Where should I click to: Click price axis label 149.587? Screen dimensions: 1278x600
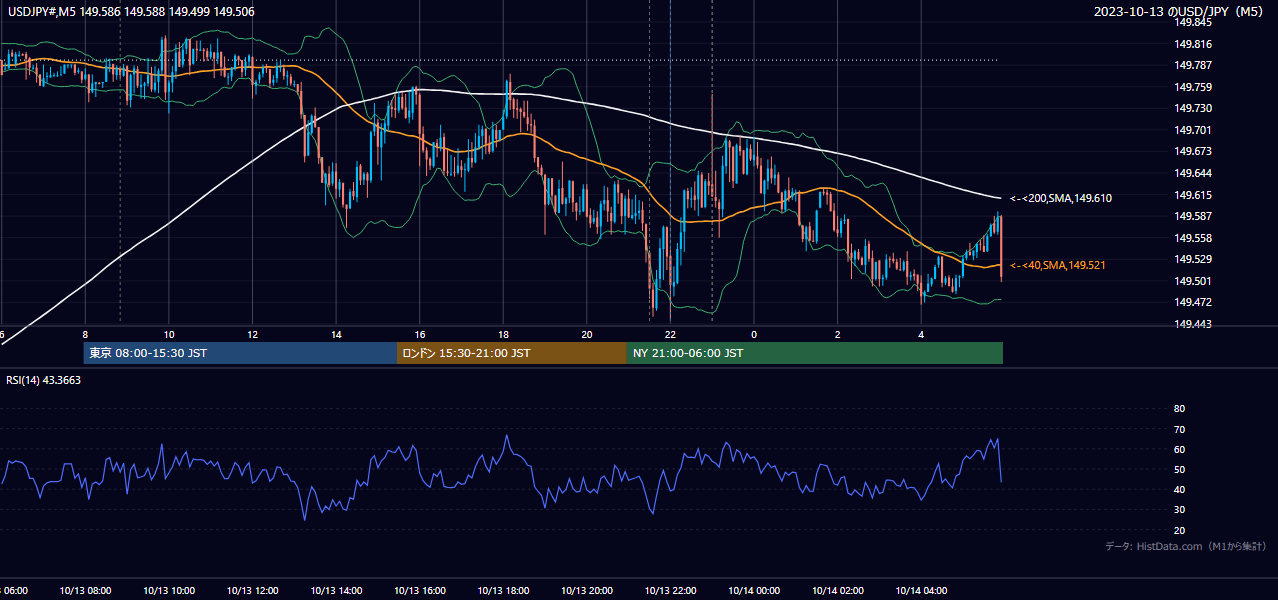[1194, 216]
